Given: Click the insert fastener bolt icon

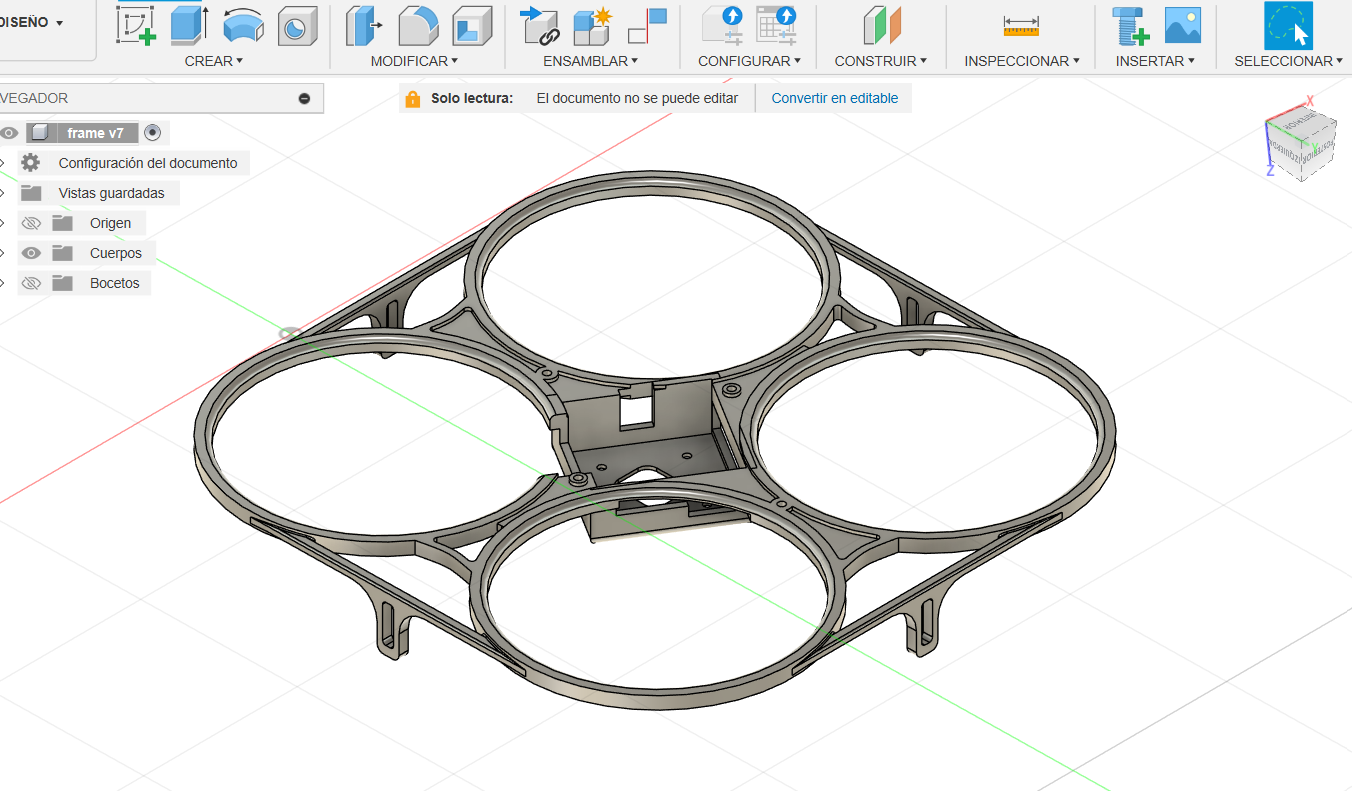Looking at the screenshot, I should tap(1130, 25).
